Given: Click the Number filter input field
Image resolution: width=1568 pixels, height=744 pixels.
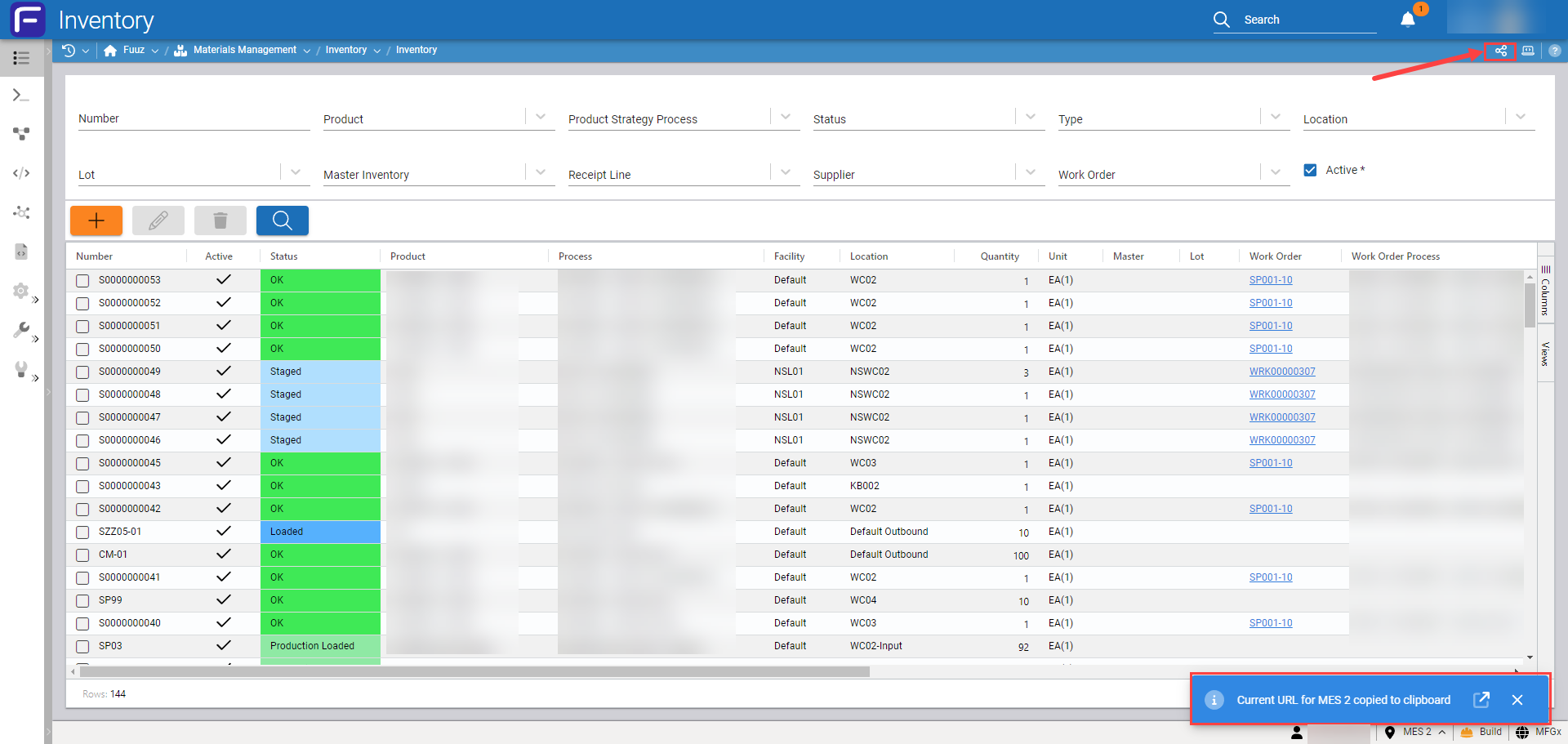Looking at the screenshot, I should tap(194, 119).
